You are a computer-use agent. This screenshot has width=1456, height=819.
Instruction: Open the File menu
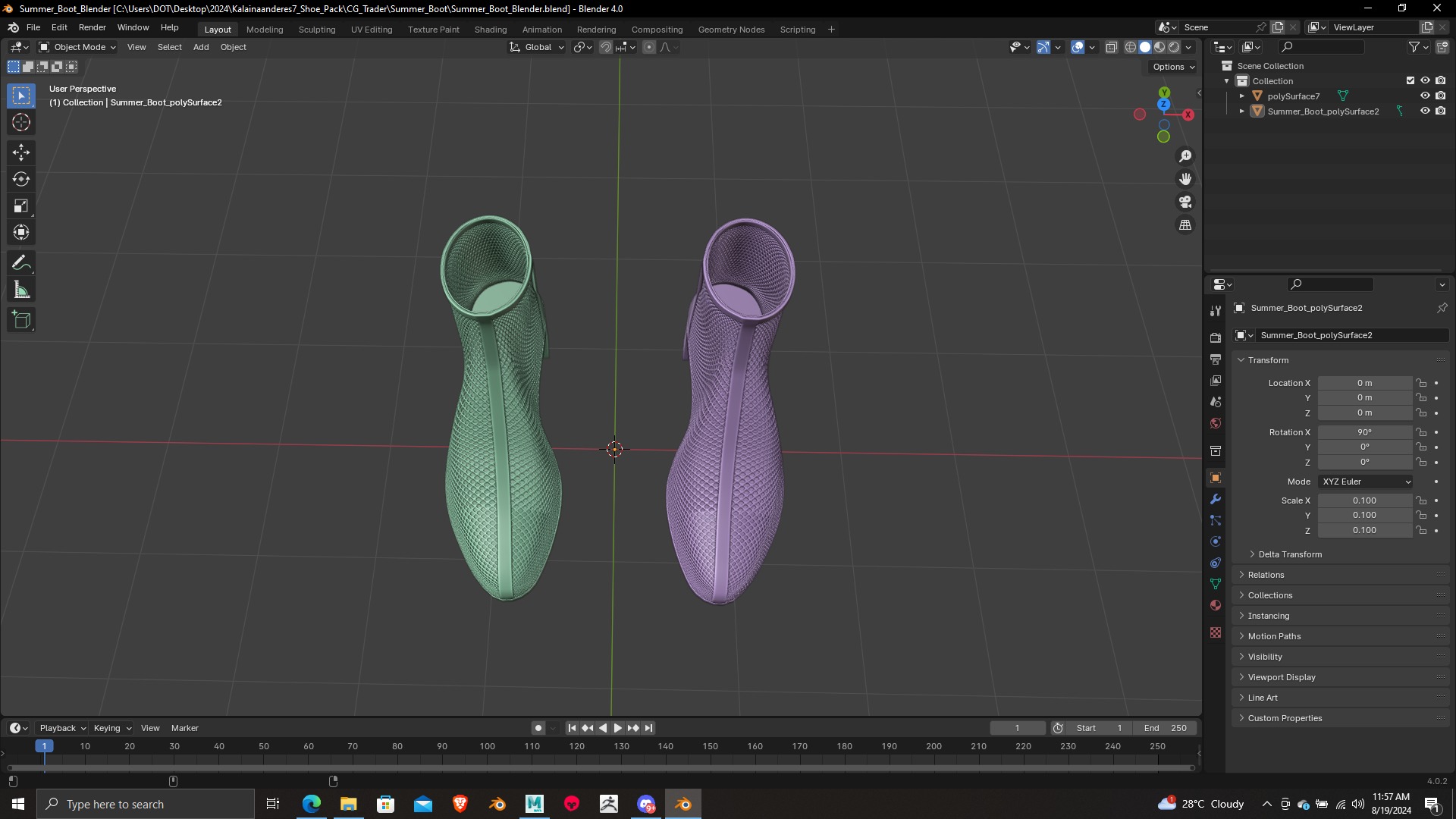pos(33,27)
